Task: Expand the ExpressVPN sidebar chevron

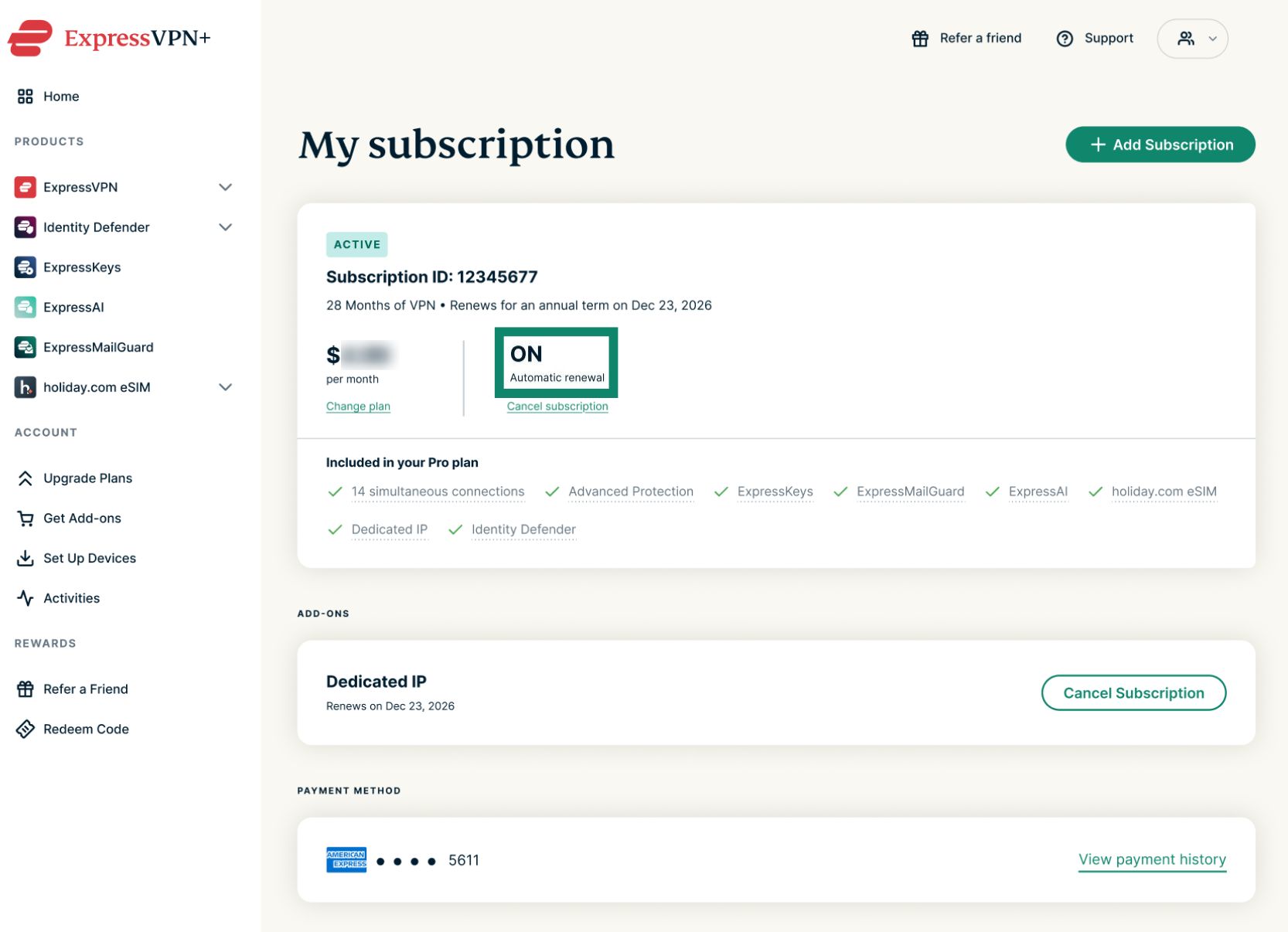Action: coord(225,187)
